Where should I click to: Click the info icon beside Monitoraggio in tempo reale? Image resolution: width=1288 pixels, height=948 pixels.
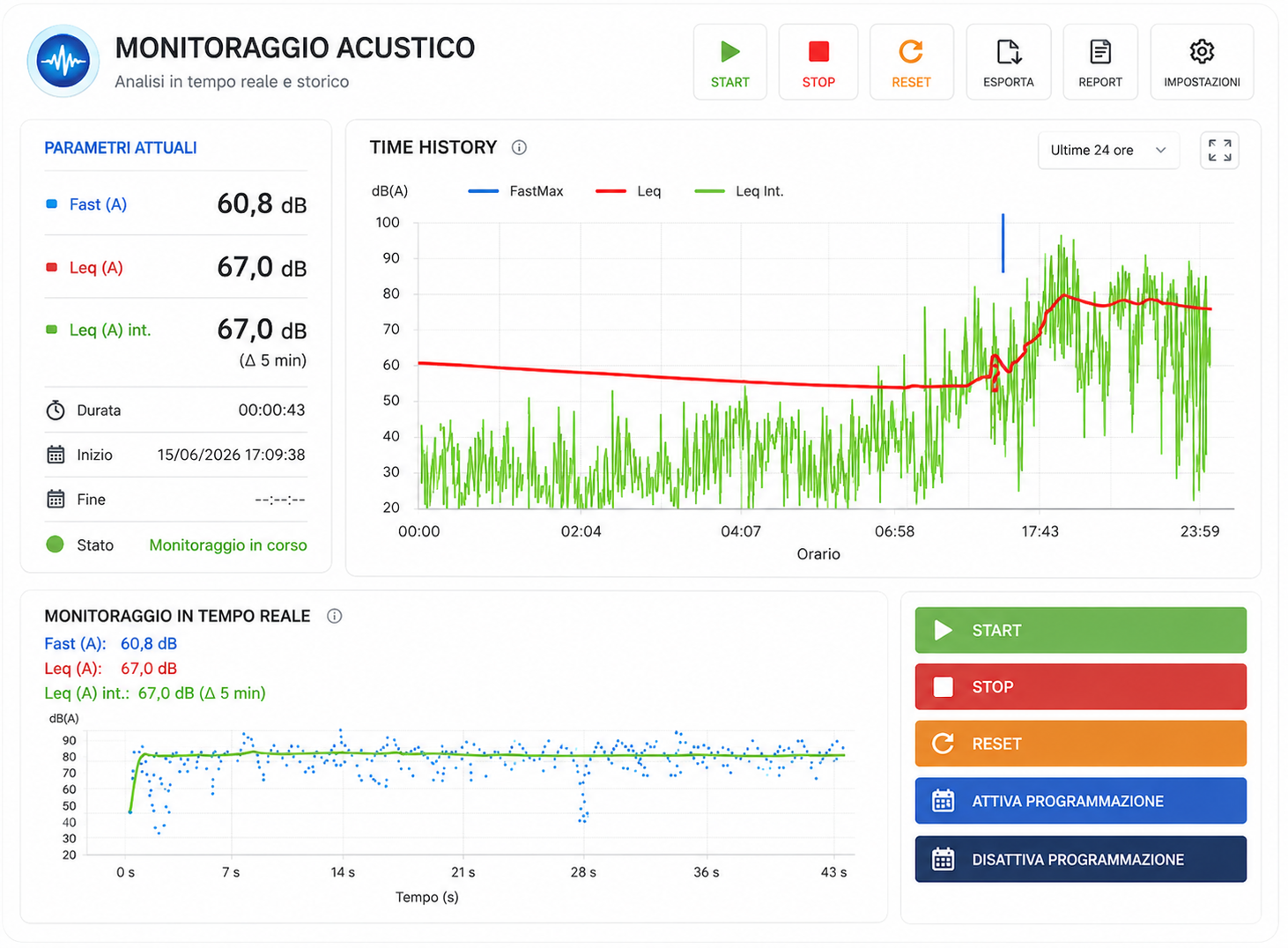click(334, 616)
